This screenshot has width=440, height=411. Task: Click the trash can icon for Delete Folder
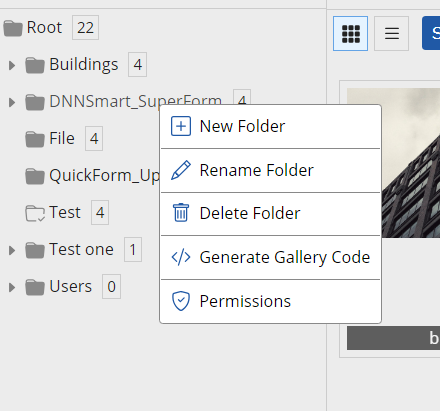coord(181,213)
